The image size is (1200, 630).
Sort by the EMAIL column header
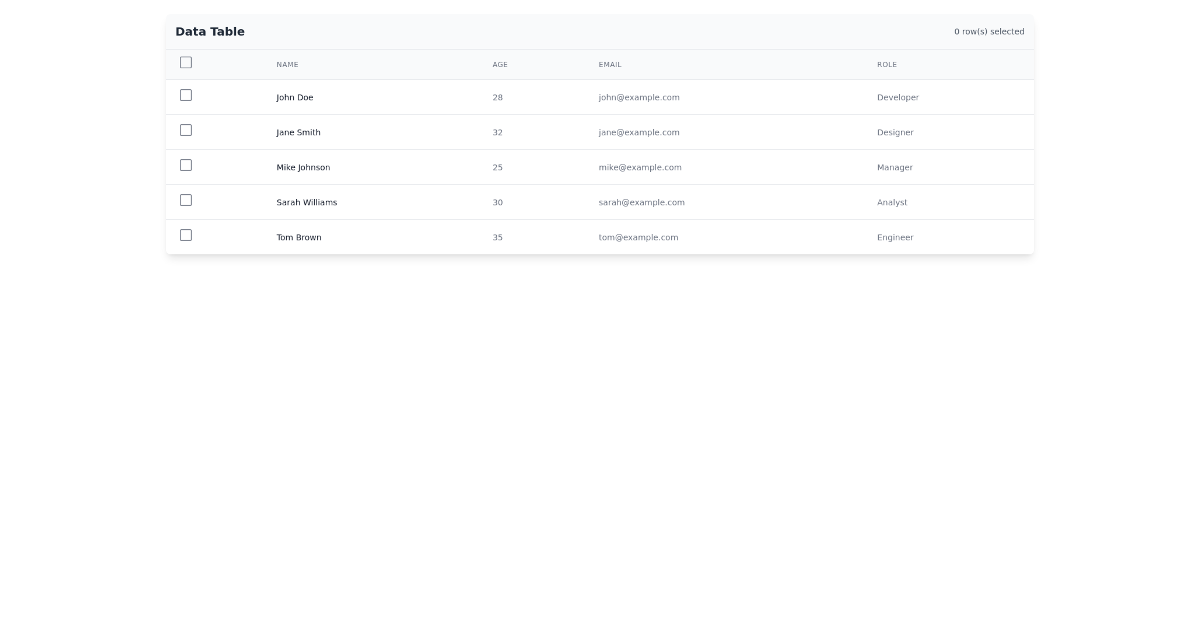pyautogui.click(x=609, y=64)
